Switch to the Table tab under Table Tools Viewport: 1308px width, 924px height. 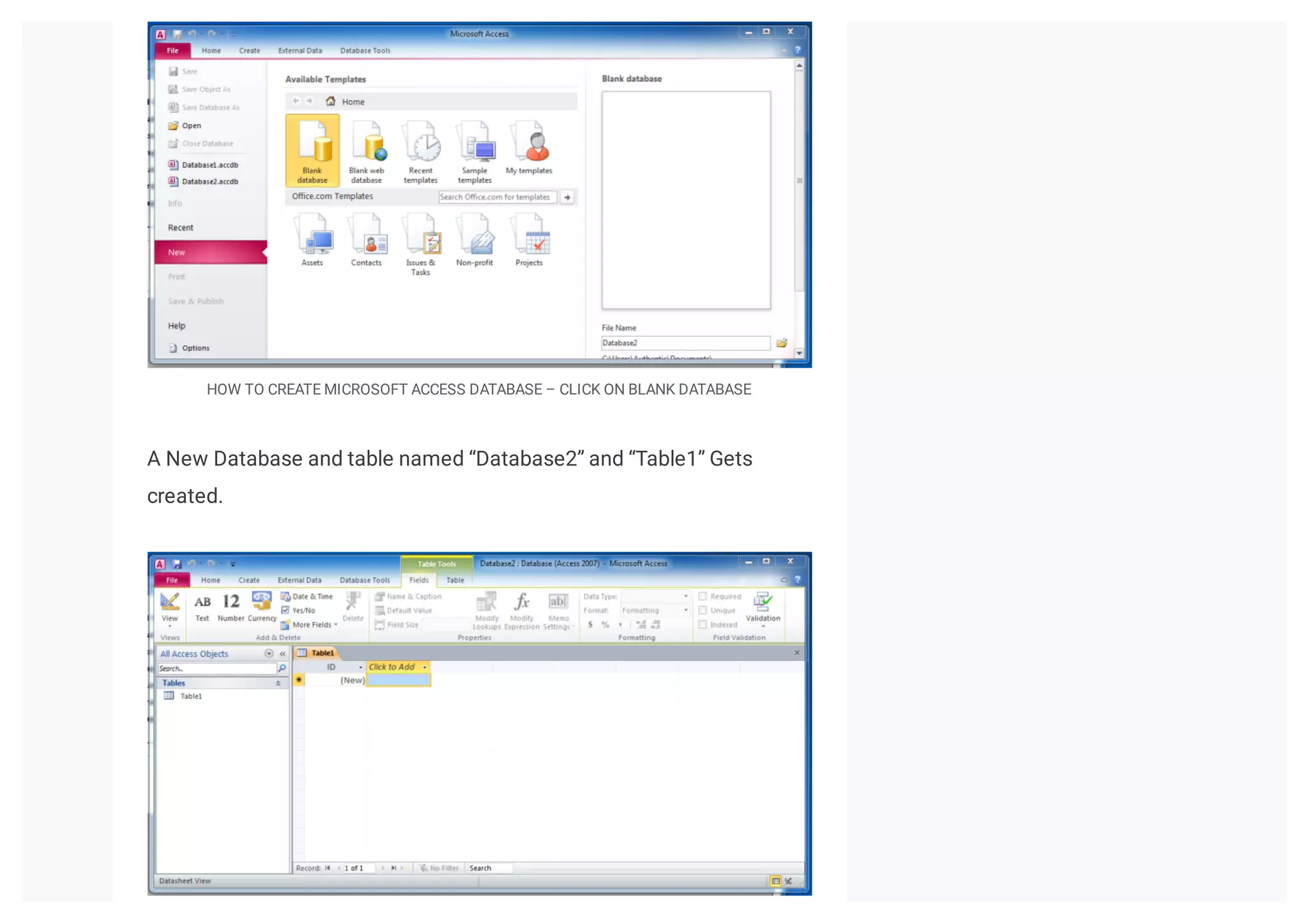(455, 580)
